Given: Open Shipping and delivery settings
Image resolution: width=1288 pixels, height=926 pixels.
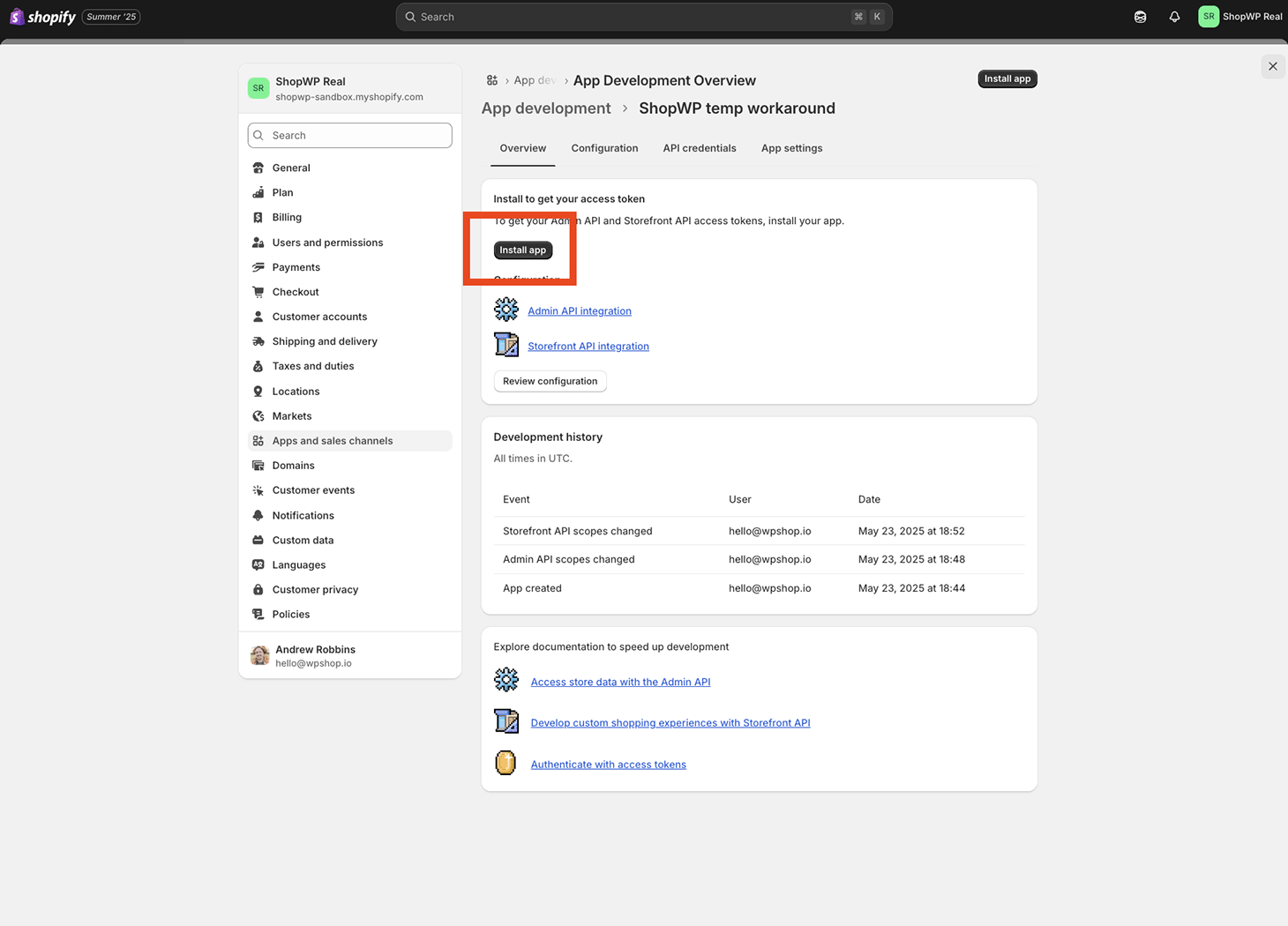Looking at the screenshot, I should tap(350, 341).
